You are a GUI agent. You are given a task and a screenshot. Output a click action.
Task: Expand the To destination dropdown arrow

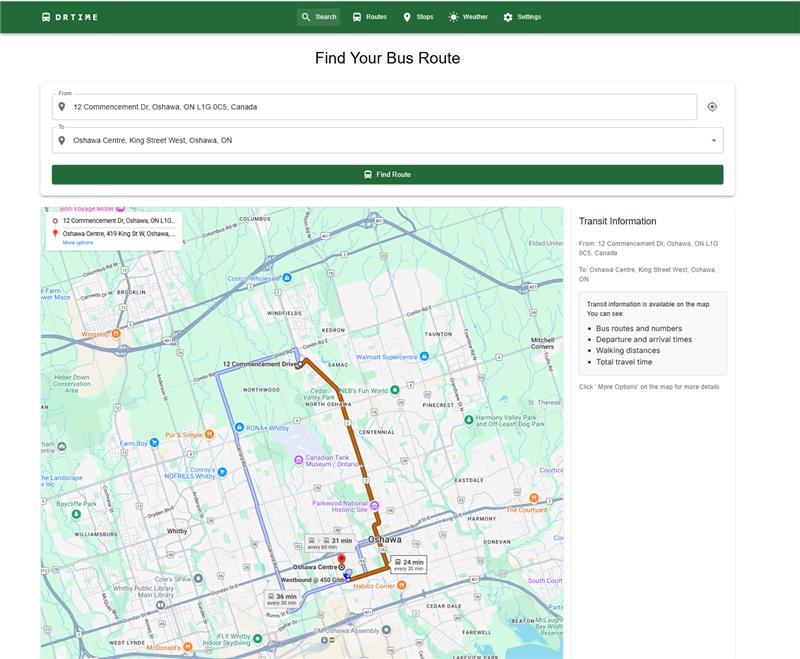714,140
